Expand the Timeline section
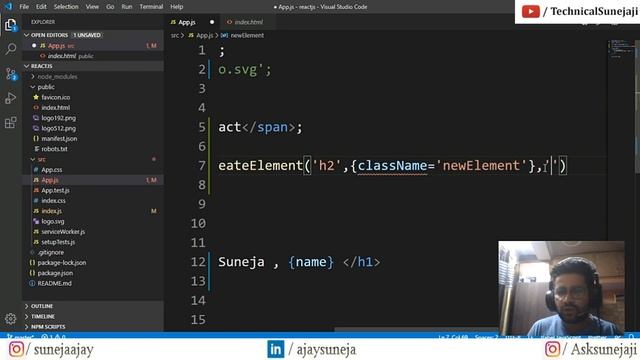 [42, 316]
